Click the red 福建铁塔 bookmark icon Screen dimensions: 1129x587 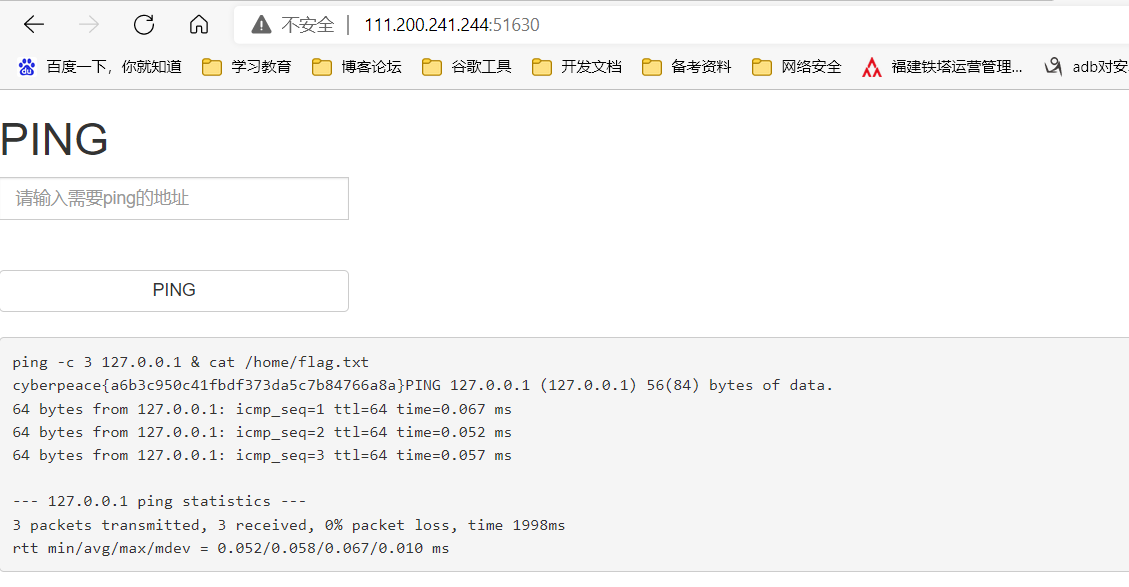(x=872, y=68)
